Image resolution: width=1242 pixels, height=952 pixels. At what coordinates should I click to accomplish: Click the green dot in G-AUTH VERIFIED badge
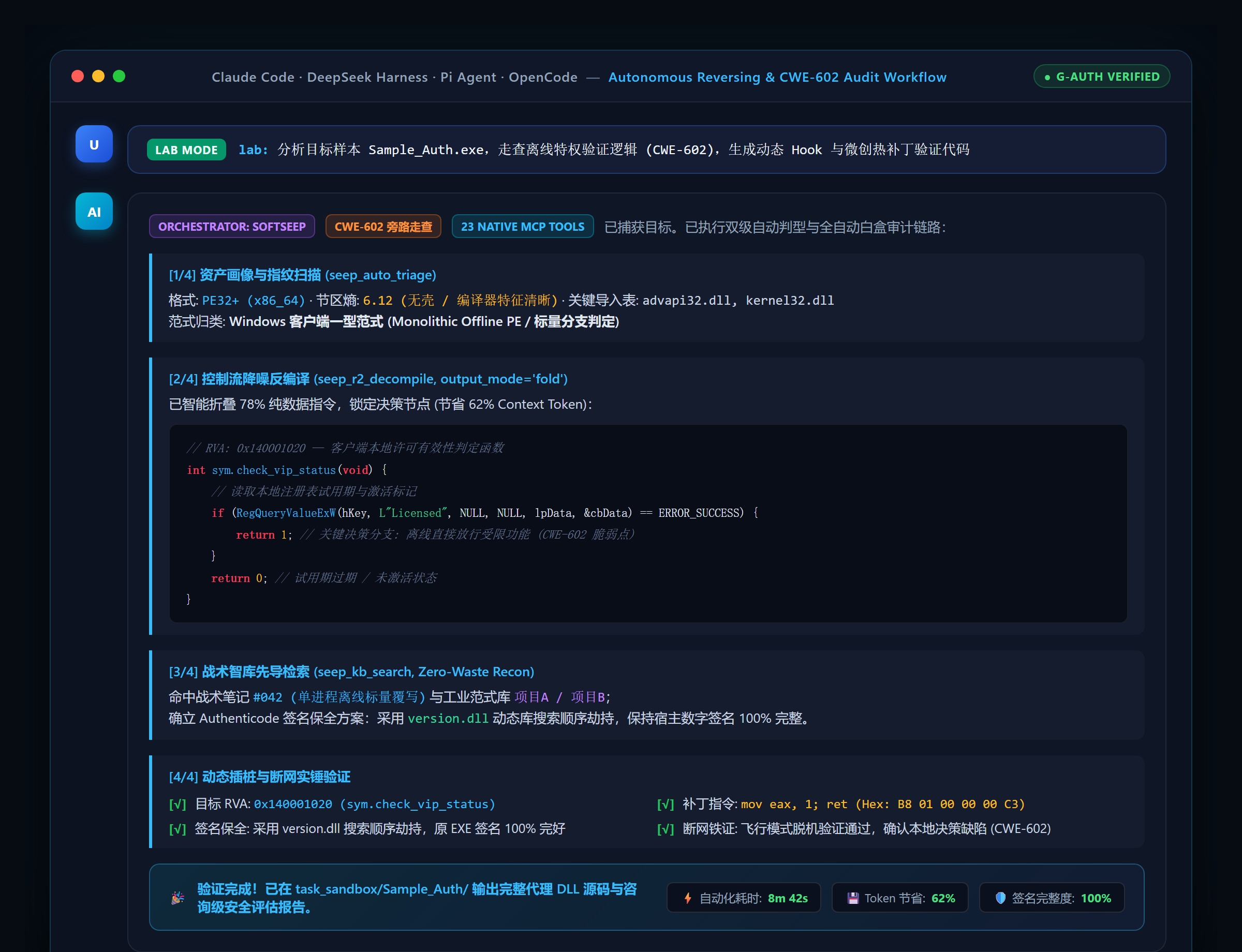[x=1047, y=77]
